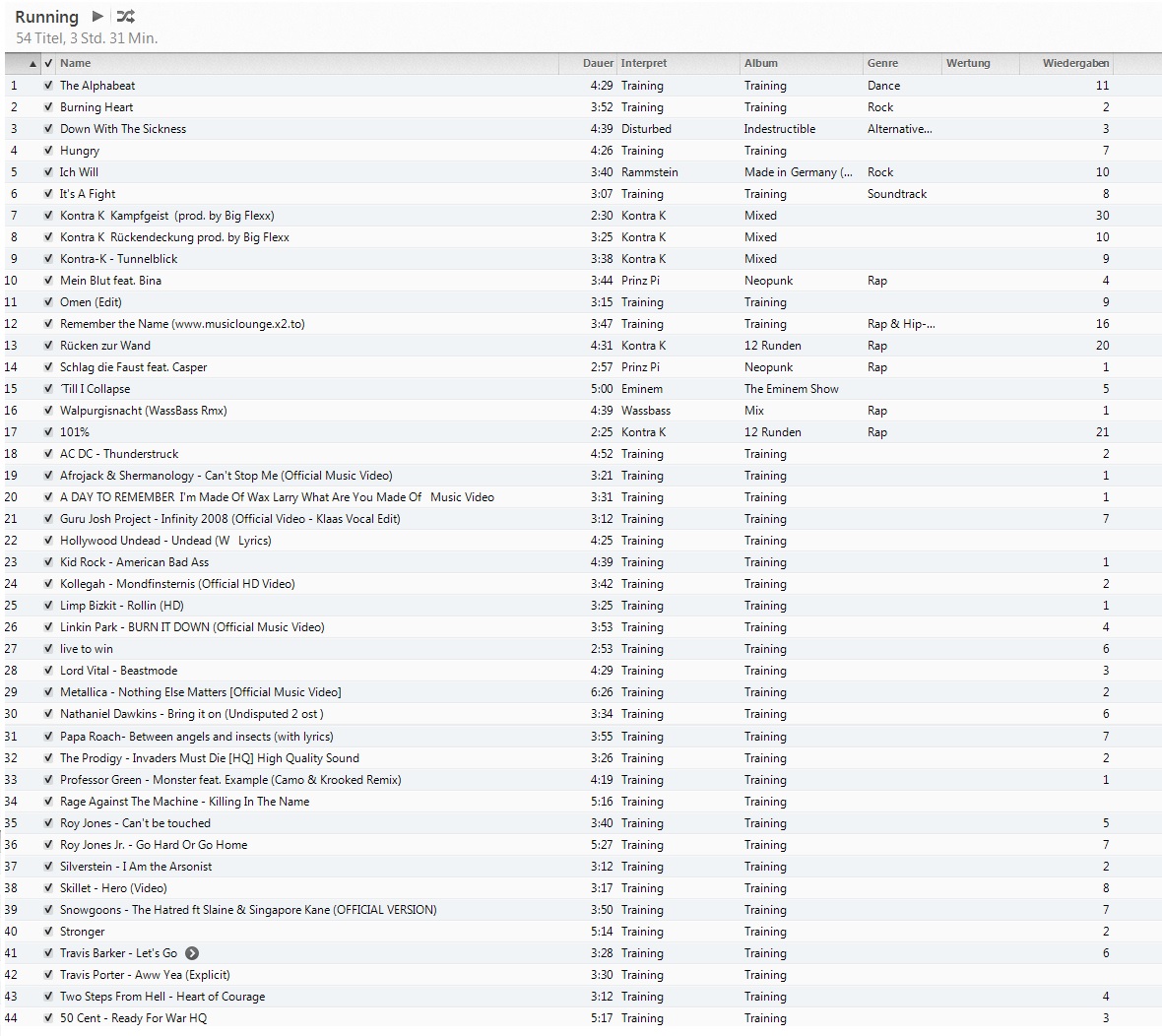Select the Running playlist title
This screenshot has height=1036, width=1162.
pos(46,17)
